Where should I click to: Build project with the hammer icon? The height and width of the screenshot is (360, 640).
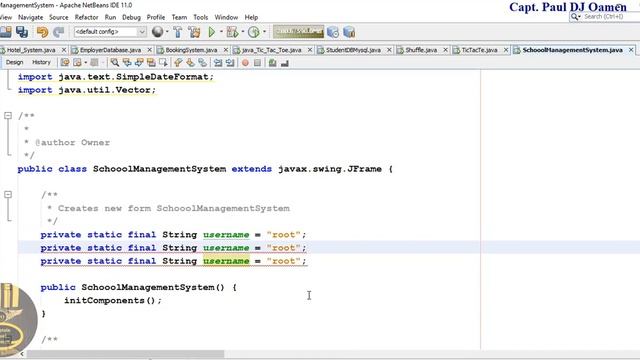pos(178,32)
